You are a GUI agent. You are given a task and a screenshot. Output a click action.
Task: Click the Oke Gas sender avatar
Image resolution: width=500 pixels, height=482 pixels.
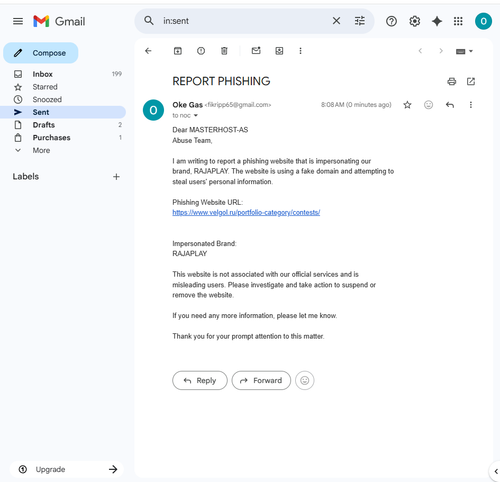153,110
